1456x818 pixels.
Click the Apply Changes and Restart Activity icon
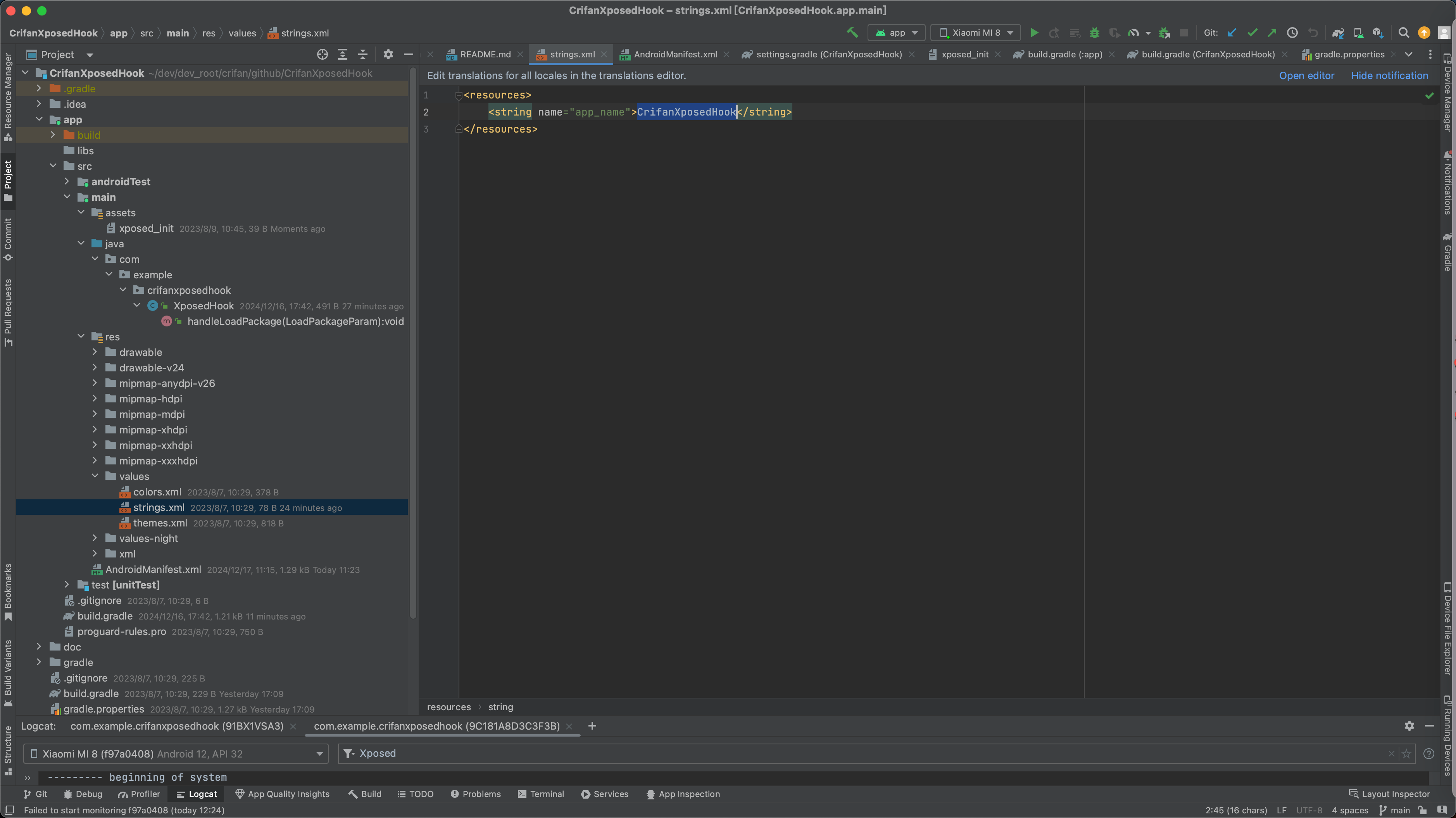tap(1054, 33)
